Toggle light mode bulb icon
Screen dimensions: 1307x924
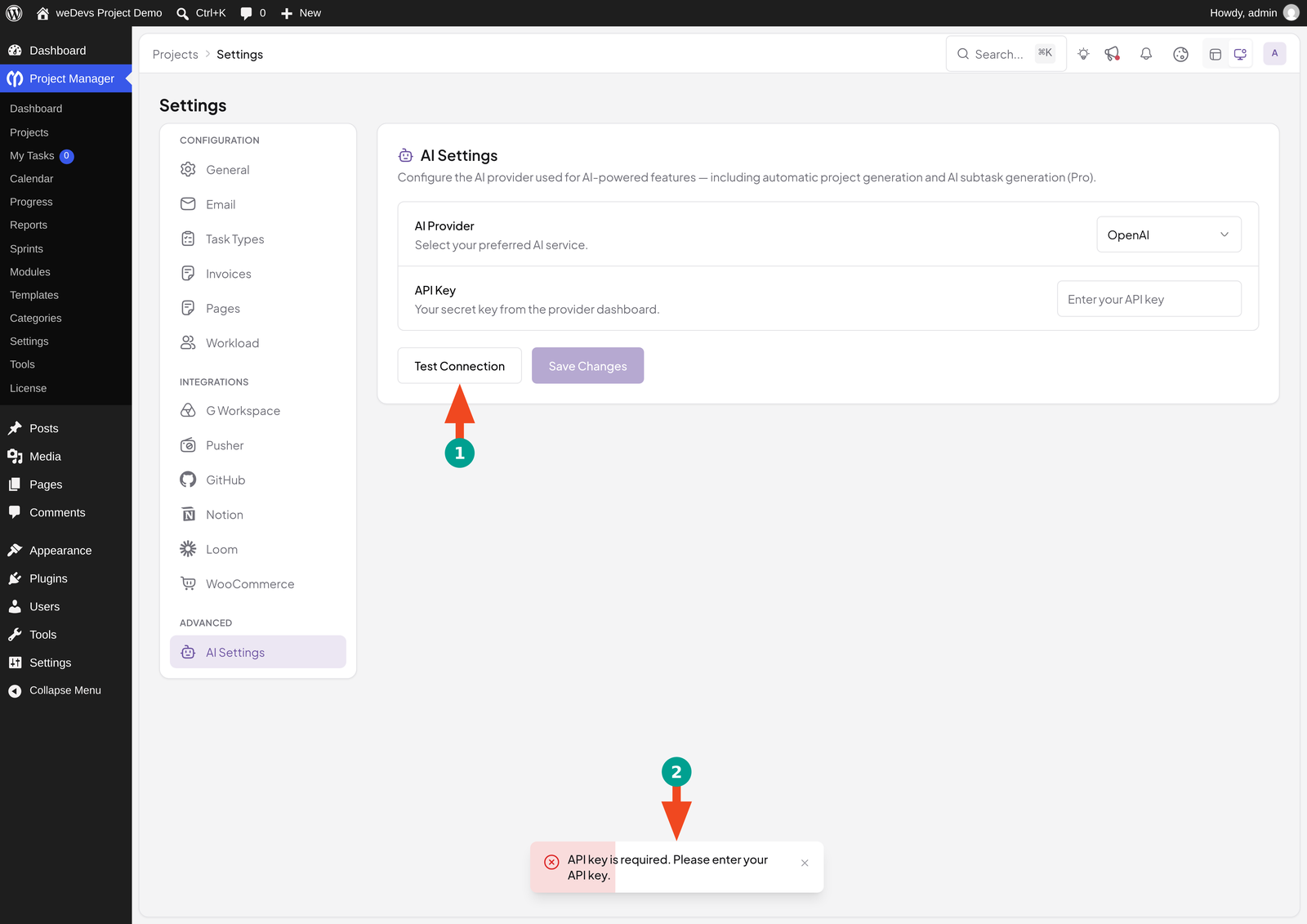(x=1083, y=54)
